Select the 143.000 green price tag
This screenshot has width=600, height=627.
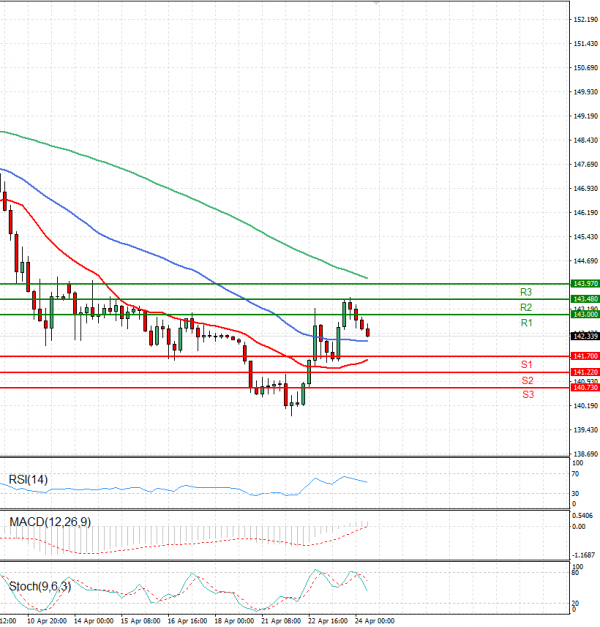[584, 315]
